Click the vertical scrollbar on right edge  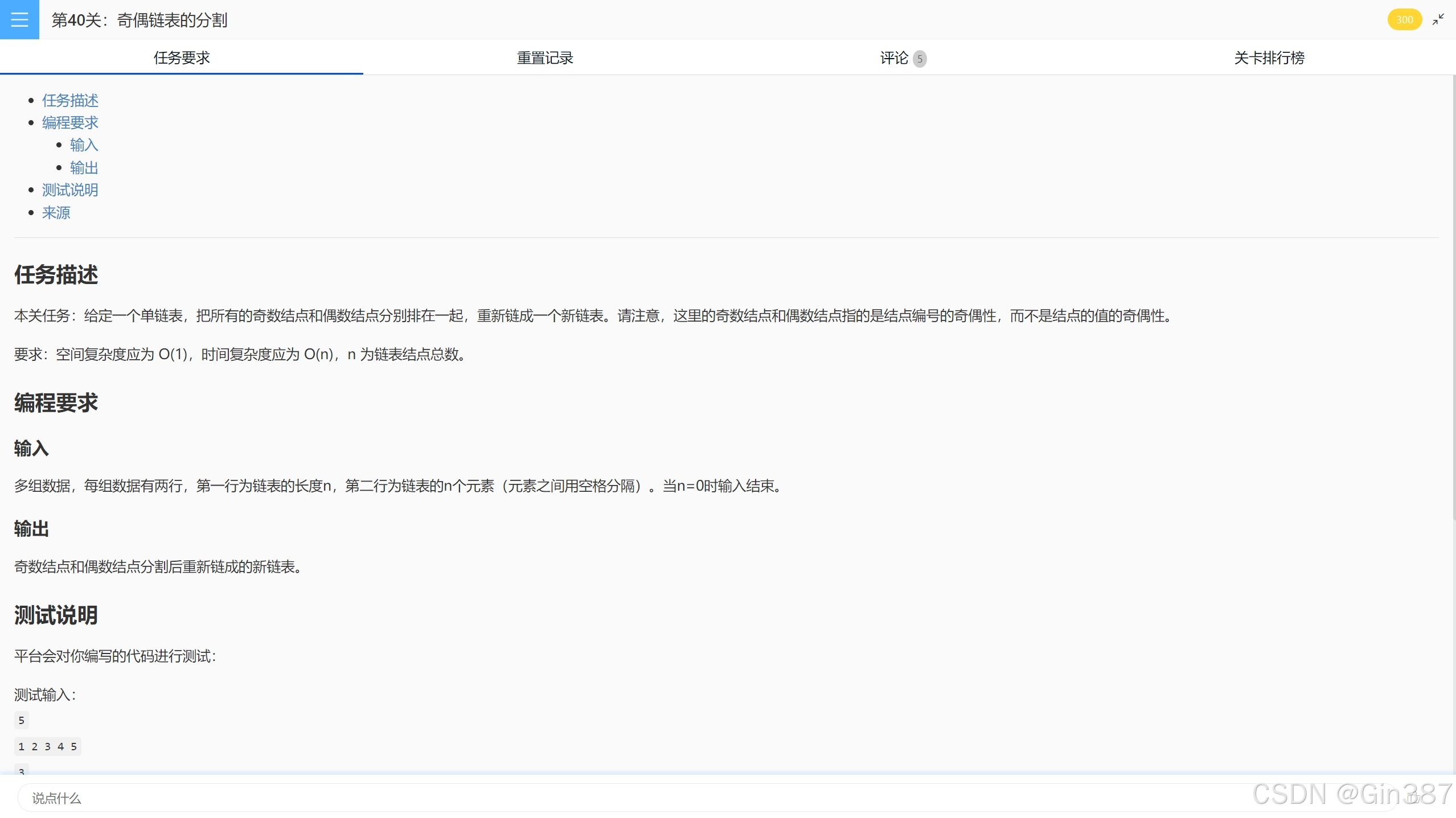(x=1453, y=296)
